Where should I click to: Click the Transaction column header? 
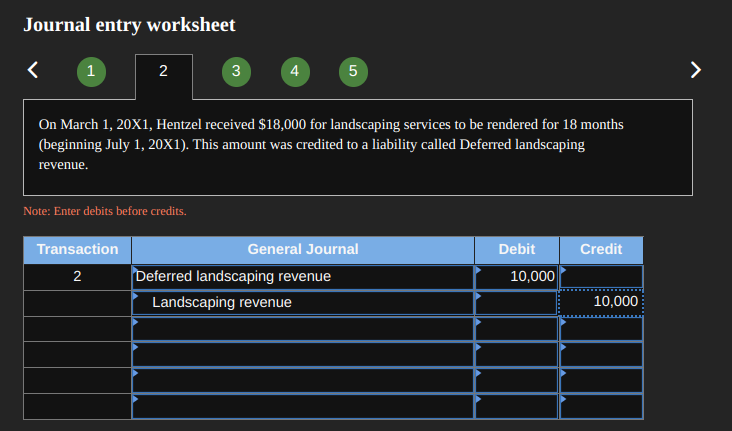click(x=77, y=250)
